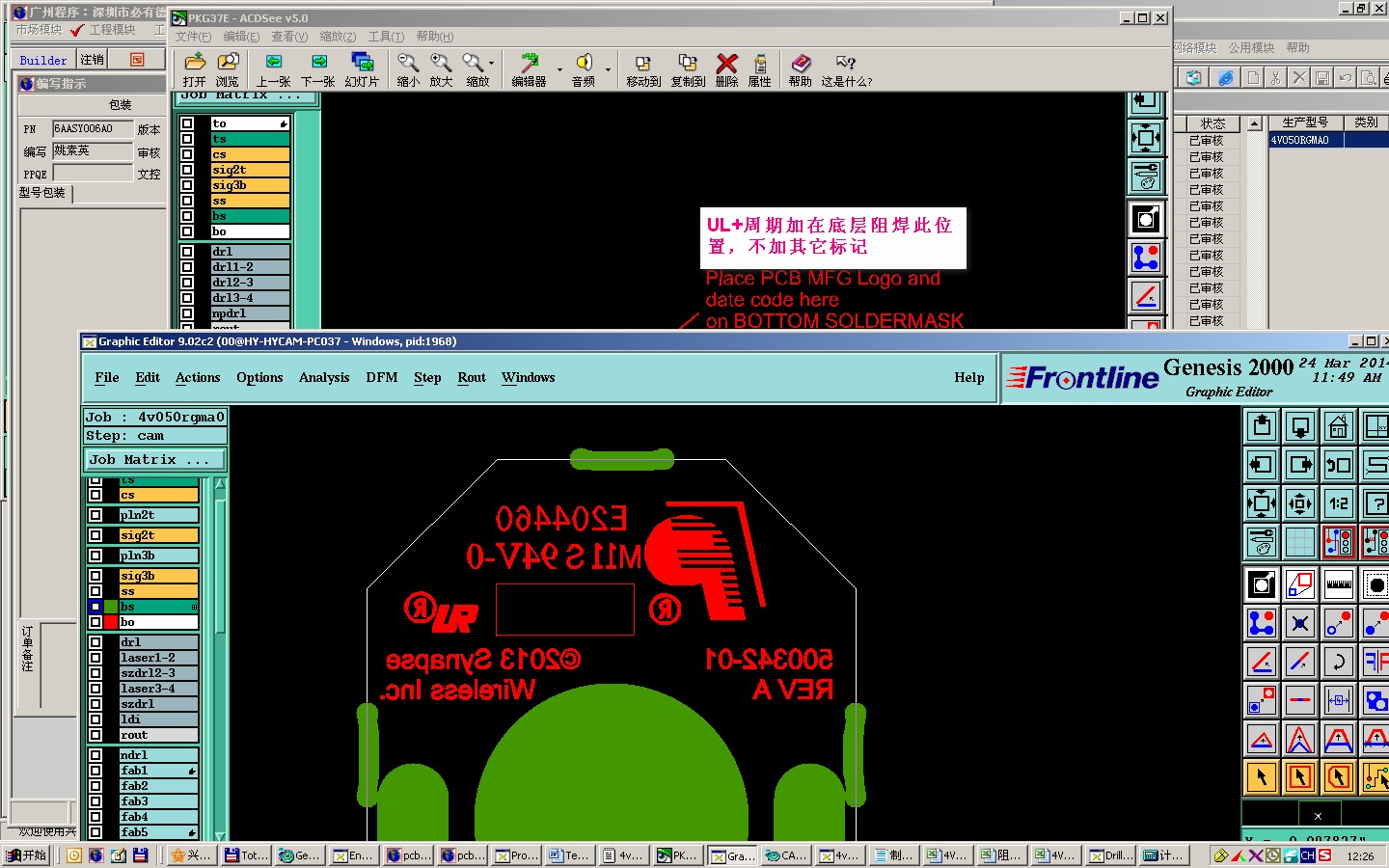Toggle checkbox for layer pln2t
This screenshot has width=1389, height=868.
[x=95, y=515]
